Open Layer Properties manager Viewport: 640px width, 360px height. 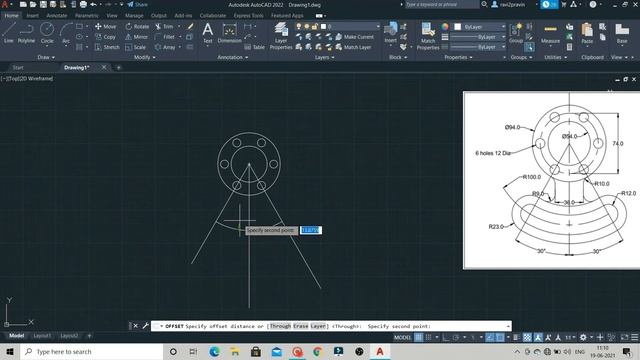pos(281,36)
